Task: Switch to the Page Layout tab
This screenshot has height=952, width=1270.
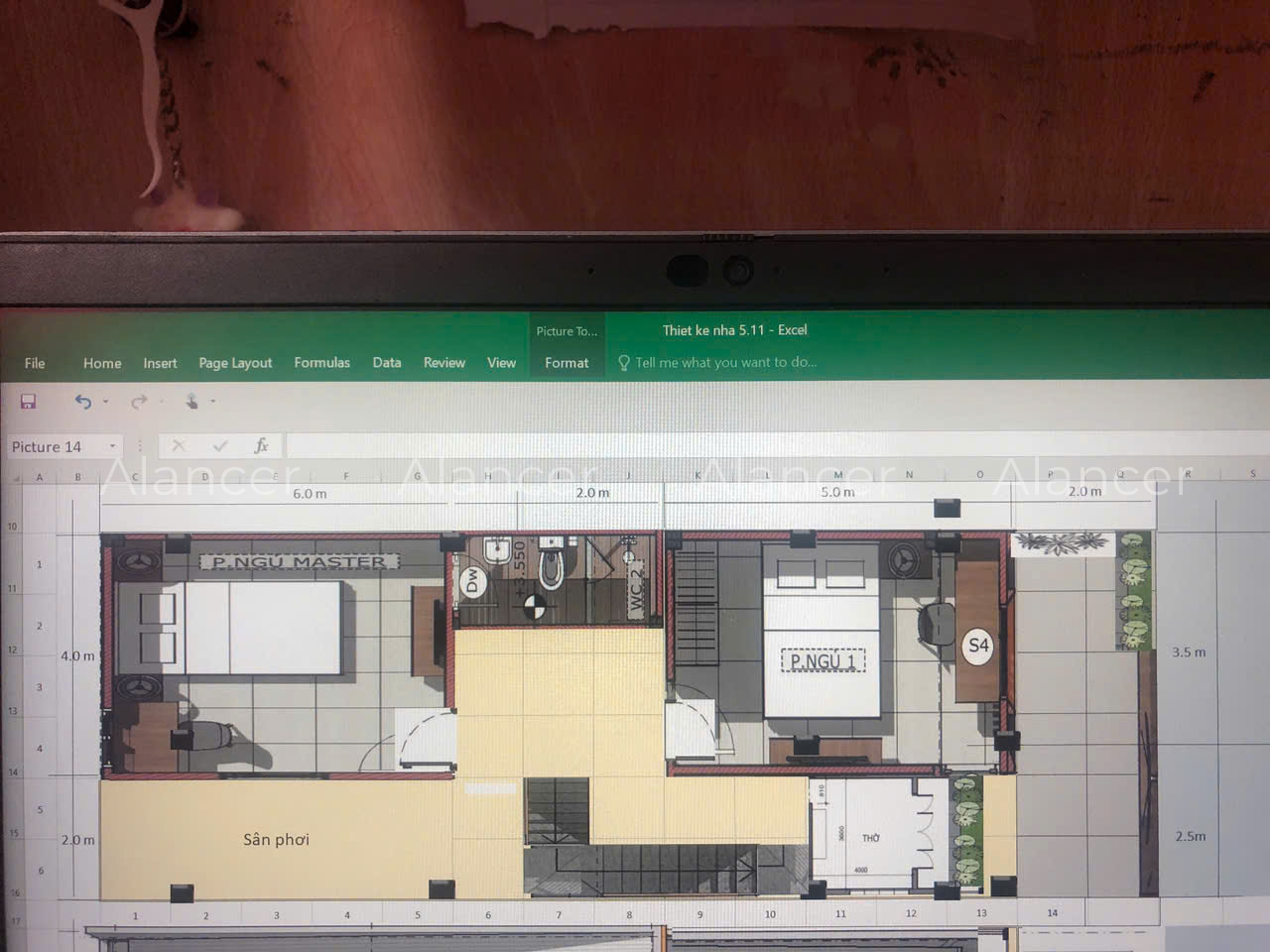Action: [235, 363]
